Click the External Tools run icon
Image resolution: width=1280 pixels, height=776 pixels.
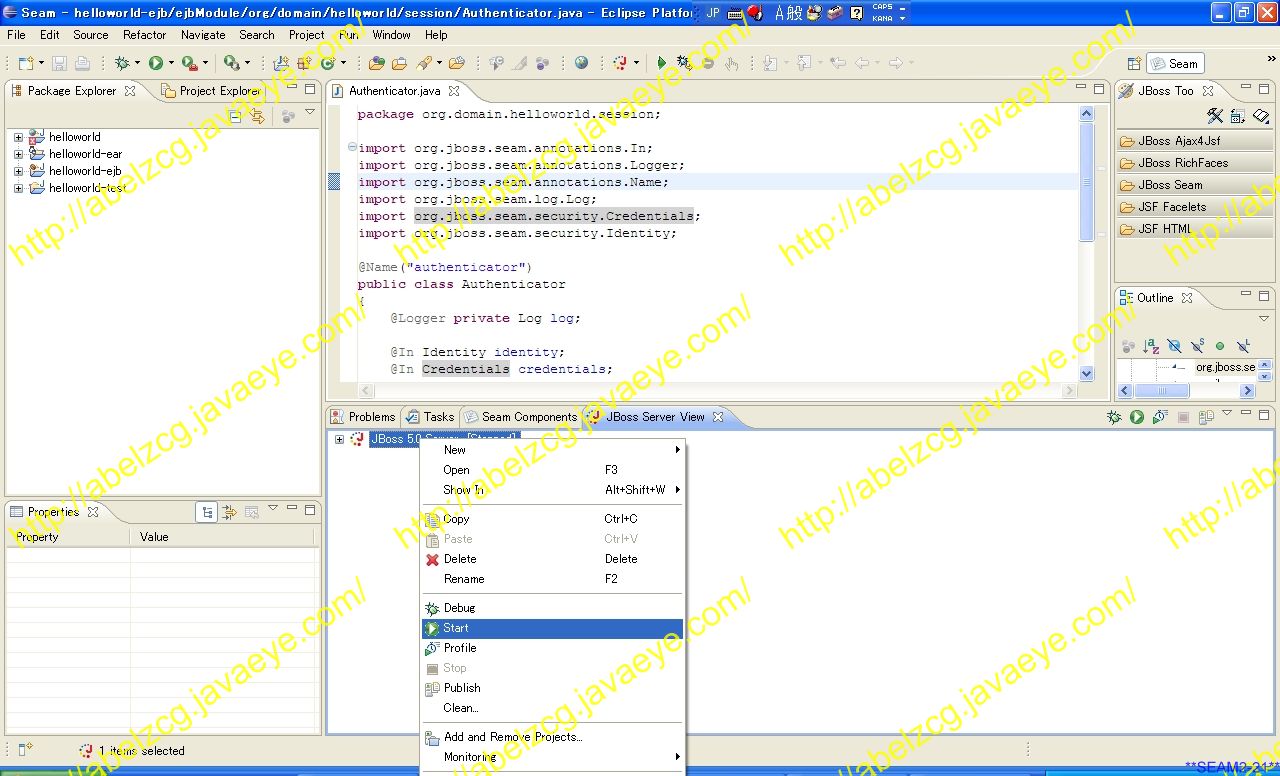[x=188, y=63]
